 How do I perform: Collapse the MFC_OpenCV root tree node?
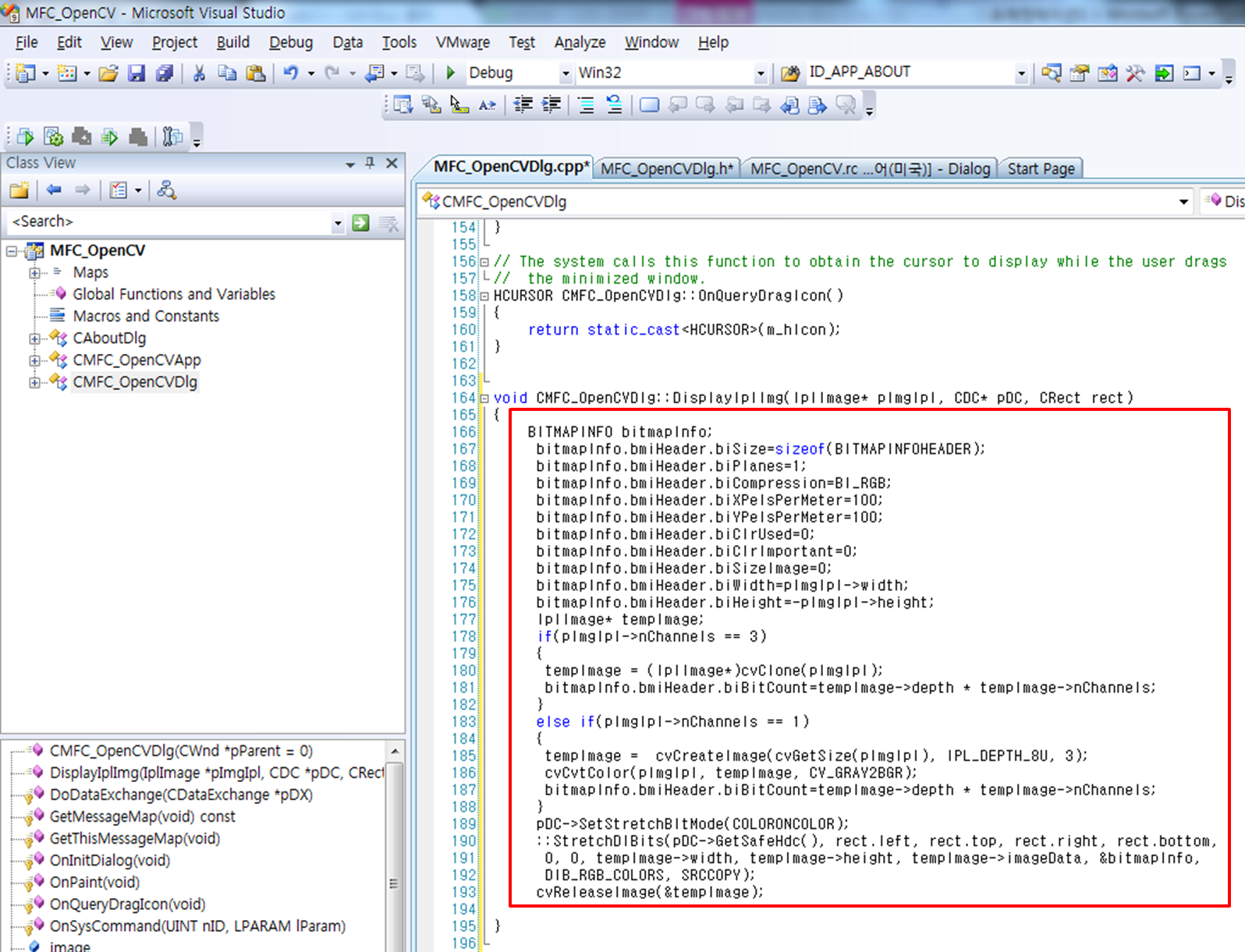12,251
